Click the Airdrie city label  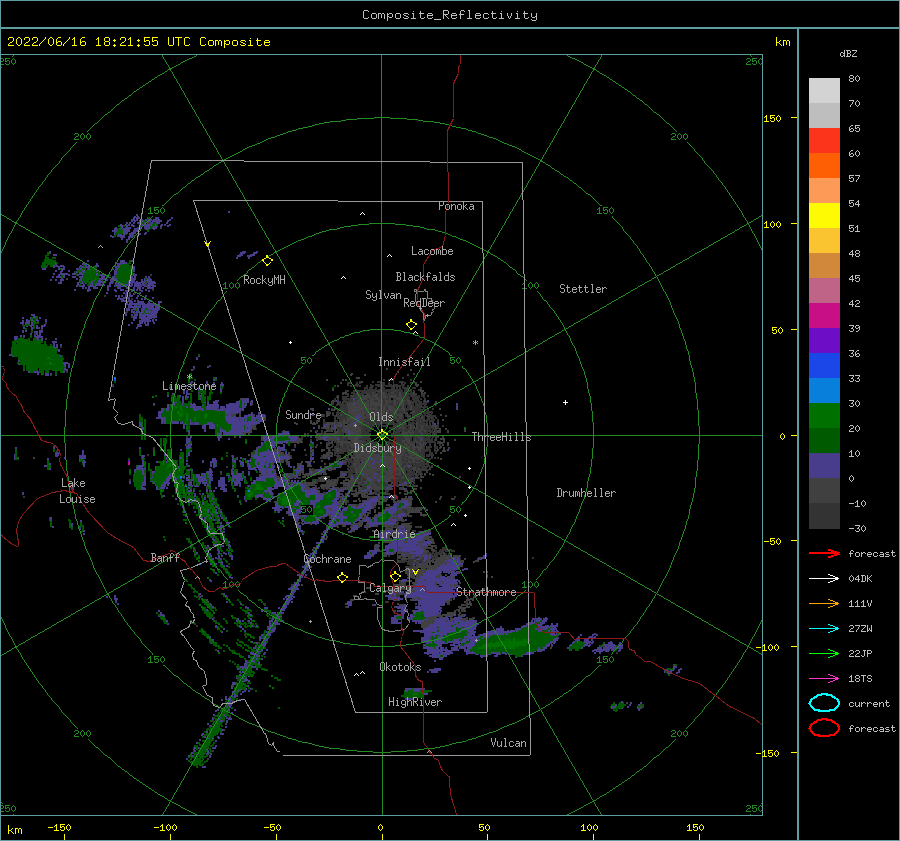394,534
